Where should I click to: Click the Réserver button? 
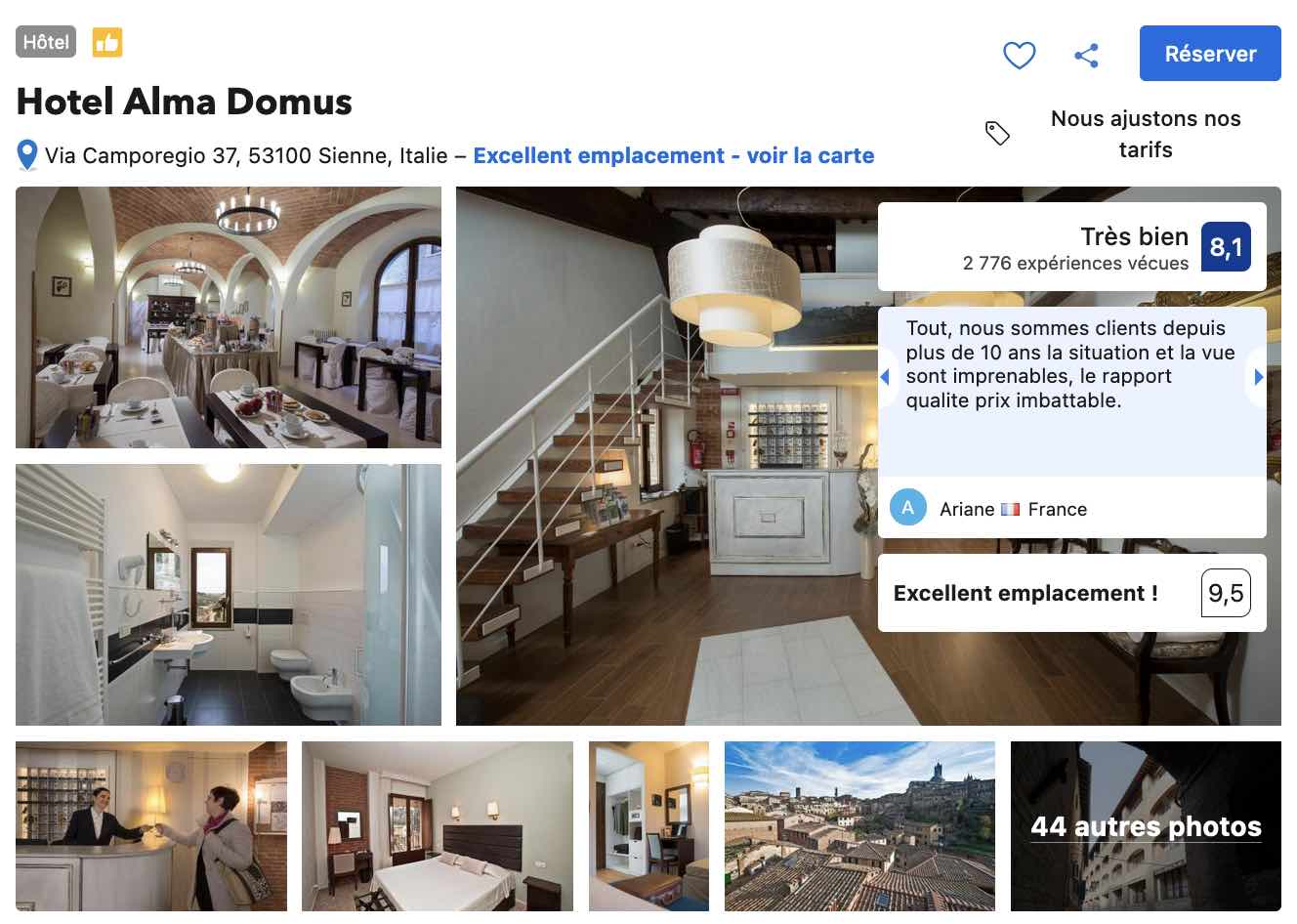[x=1210, y=54]
